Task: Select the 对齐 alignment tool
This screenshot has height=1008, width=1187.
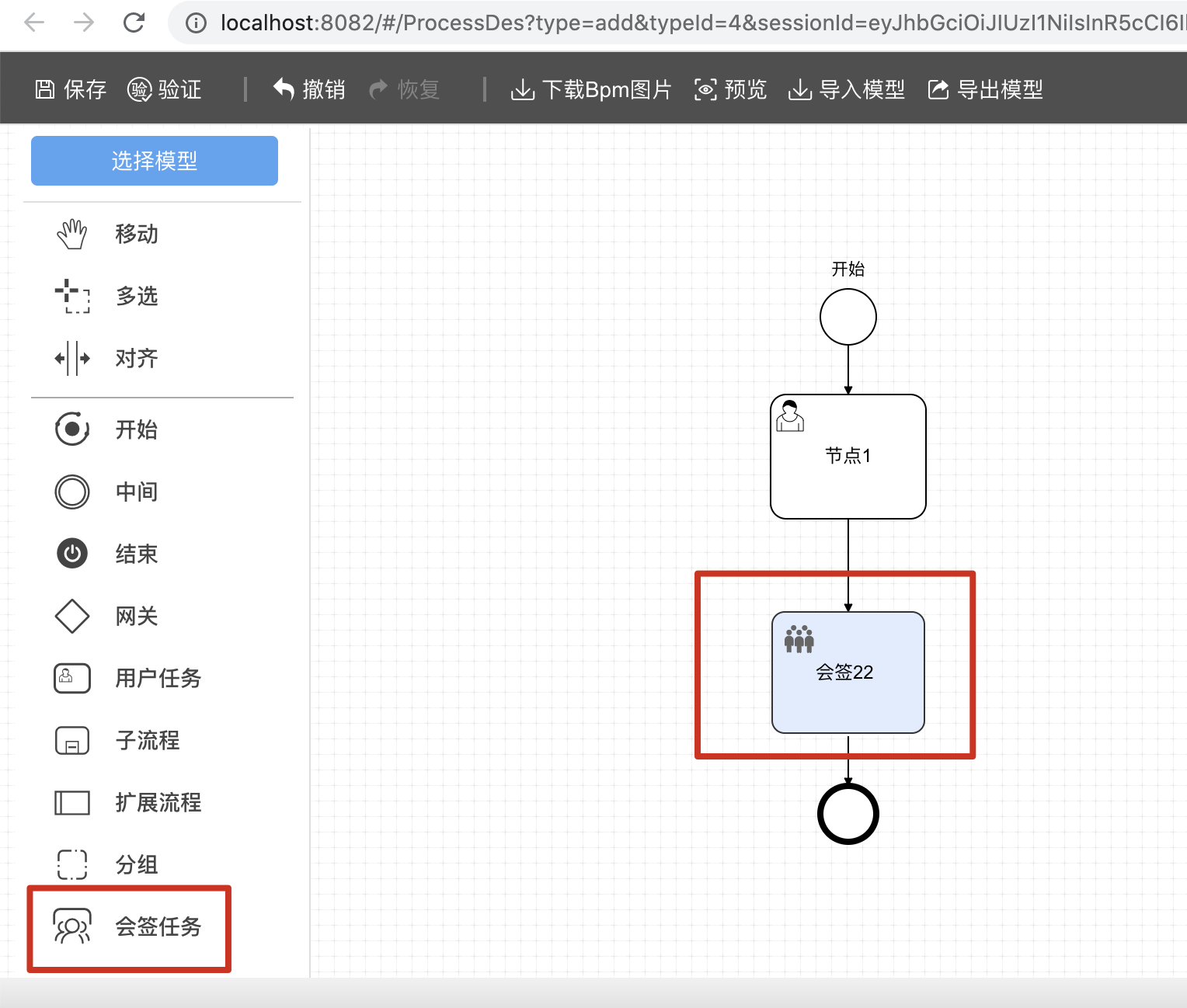Action: [136, 358]
